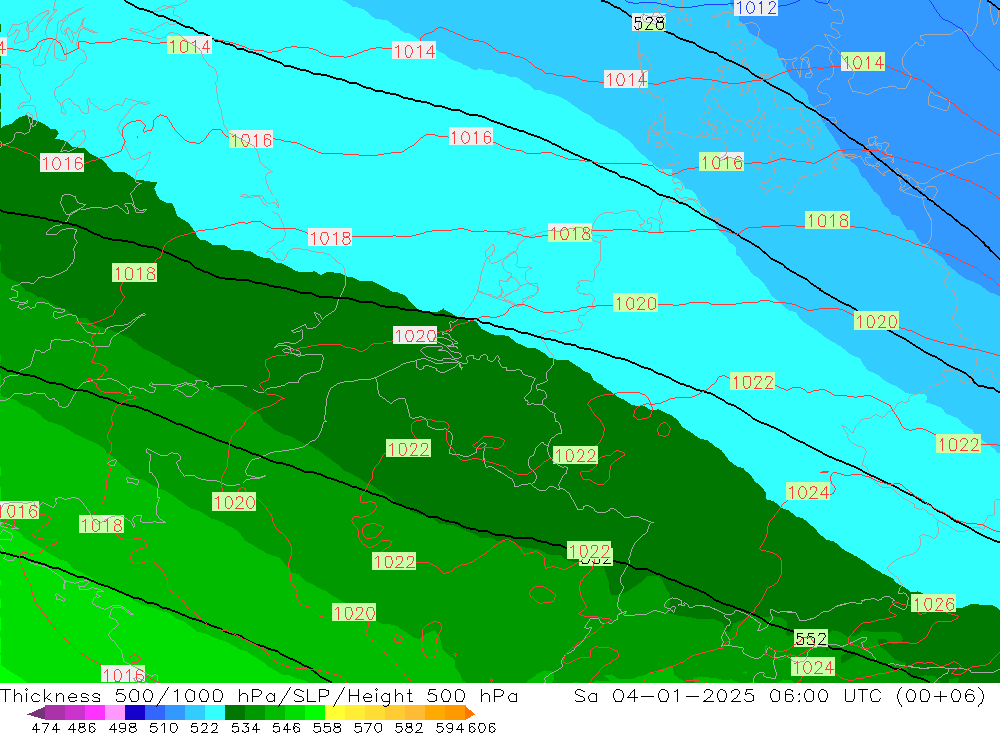The height and width of the screenshot is (733, 1000).
Task: Click the legend value 534
Action: click(246, 727)
